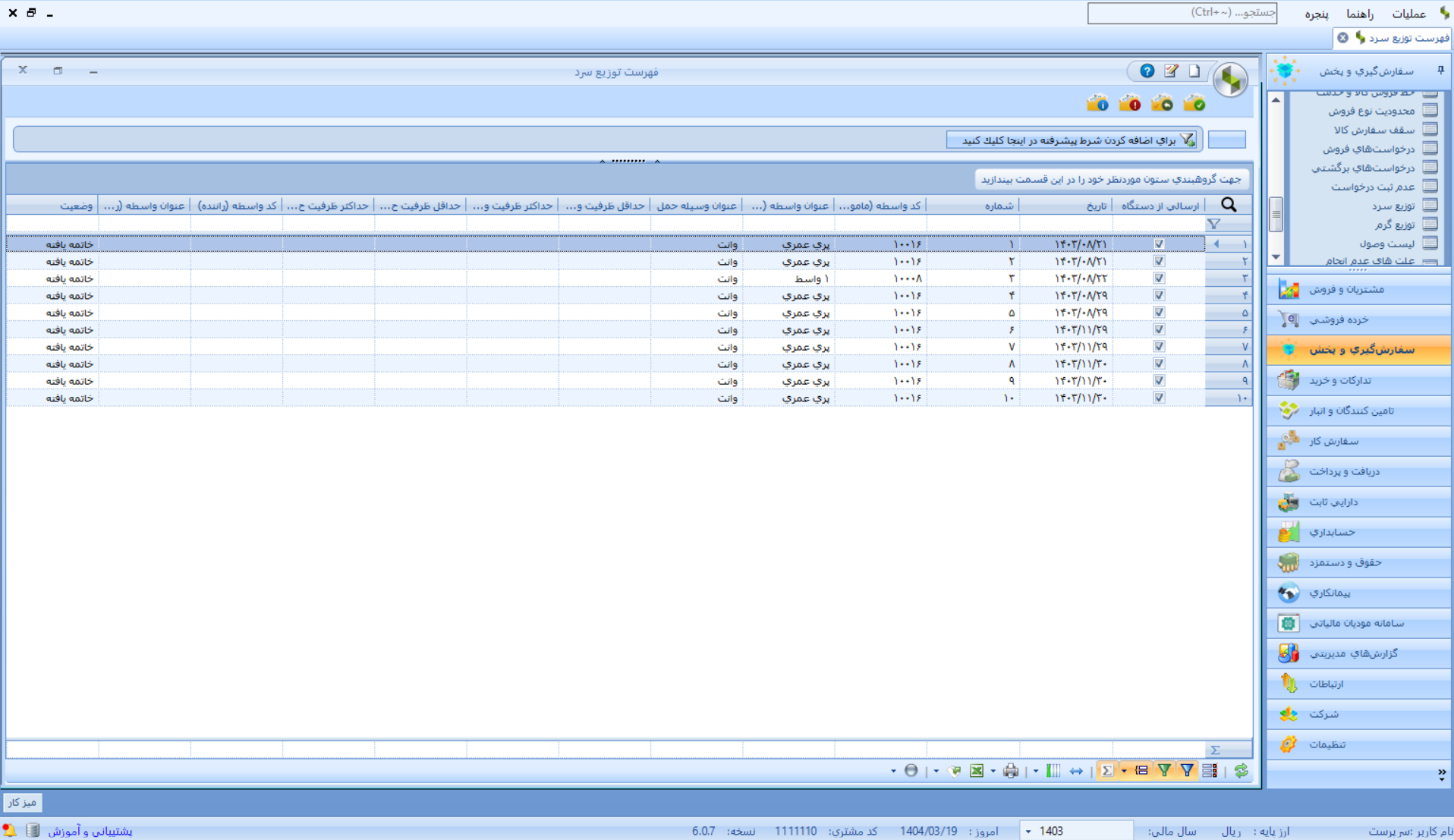Click the folder icon with return arrow

click(x=1162, y=103)
